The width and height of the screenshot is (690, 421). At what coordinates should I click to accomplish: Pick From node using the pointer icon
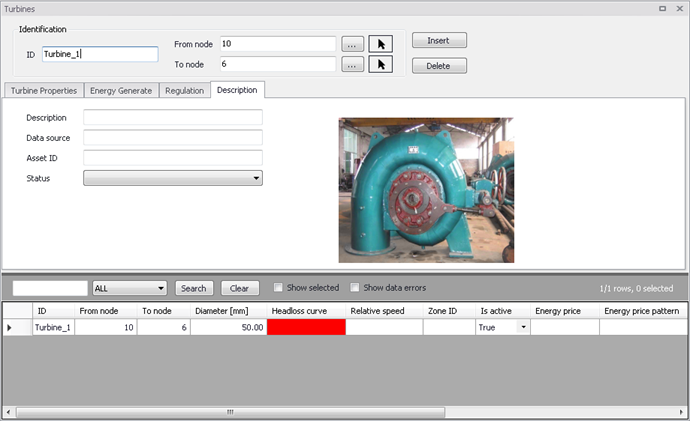click(380, 44)
